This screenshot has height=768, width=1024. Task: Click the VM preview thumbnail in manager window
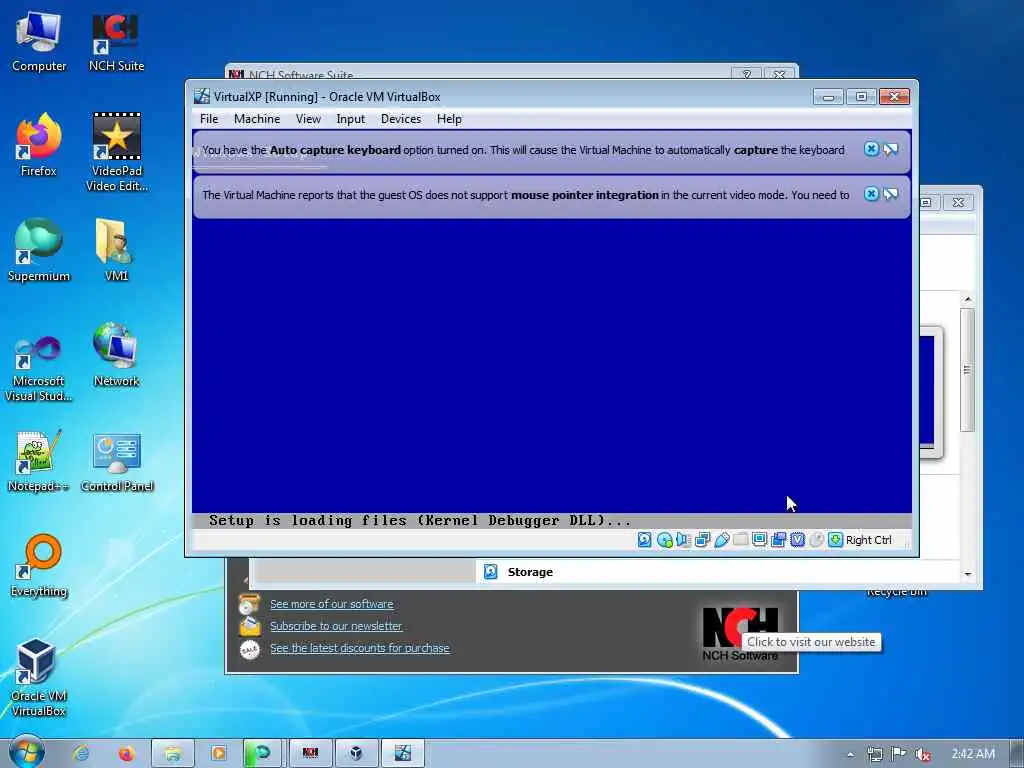[x=931, y=392]
